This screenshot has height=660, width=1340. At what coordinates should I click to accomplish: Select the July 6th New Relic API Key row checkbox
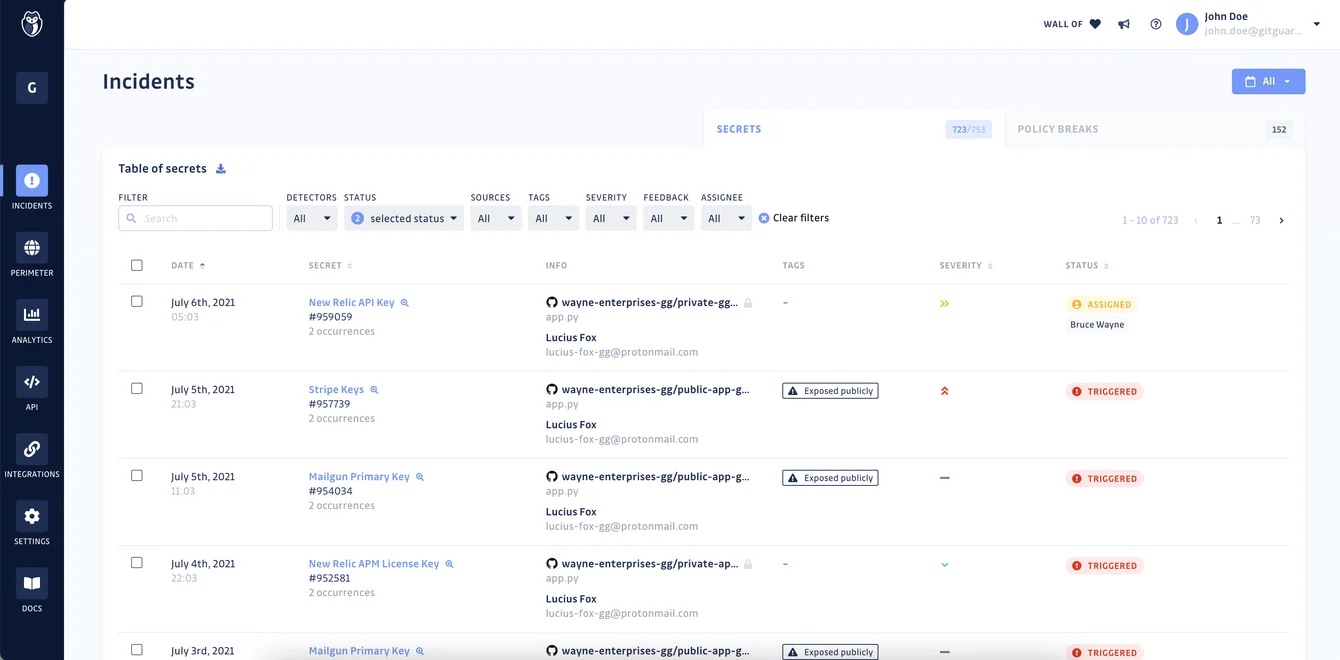pyautogui.click(x=137, y=301)
